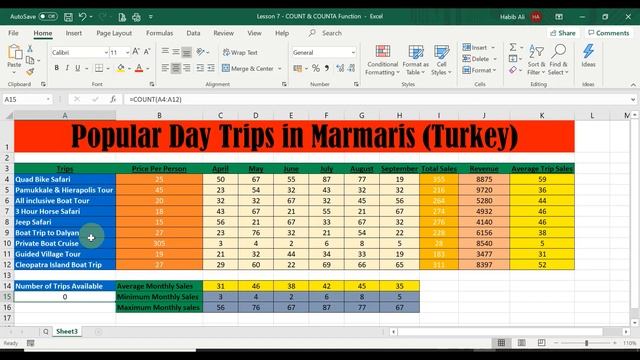Click Increase Decimal icon
Viewport: 640px width, 360px height.
tap(340, 69)
